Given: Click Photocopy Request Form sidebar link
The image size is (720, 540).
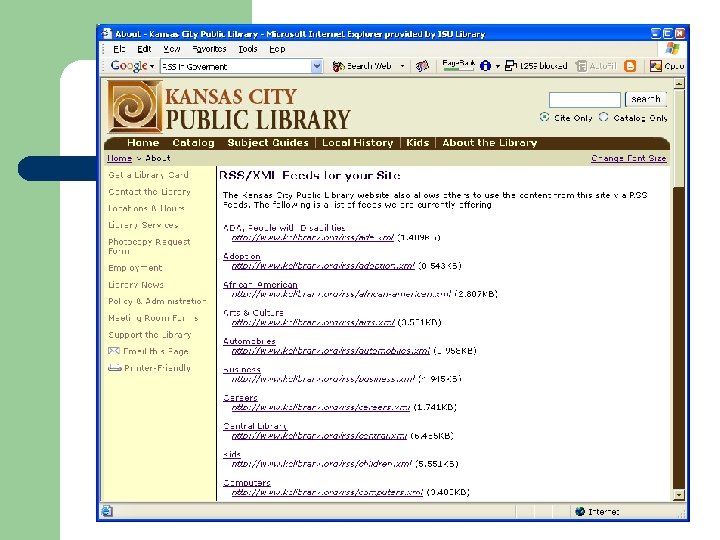Looking at the screenshot, I should pos(149,247).
